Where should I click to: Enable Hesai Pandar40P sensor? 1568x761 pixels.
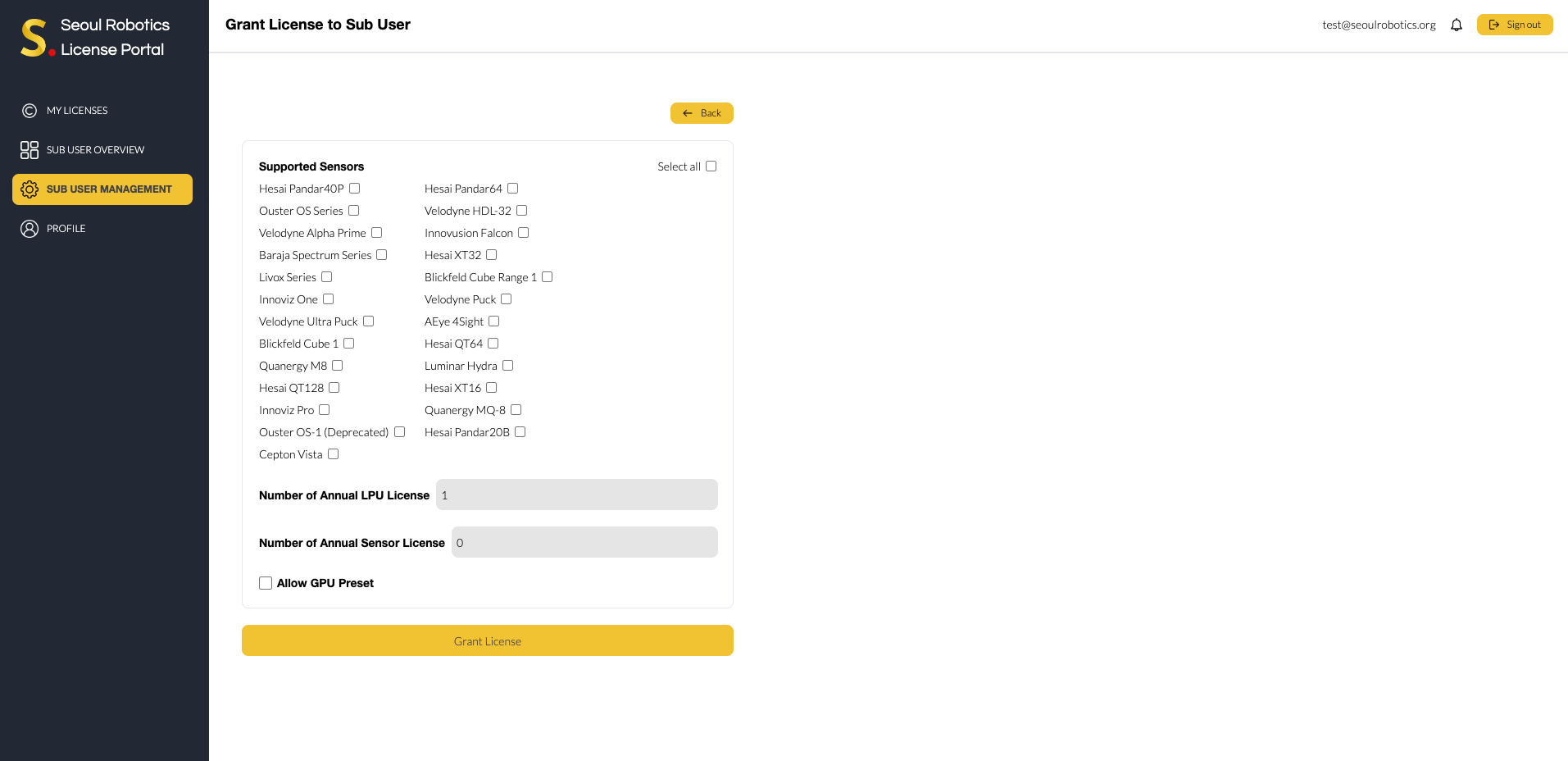355,189
